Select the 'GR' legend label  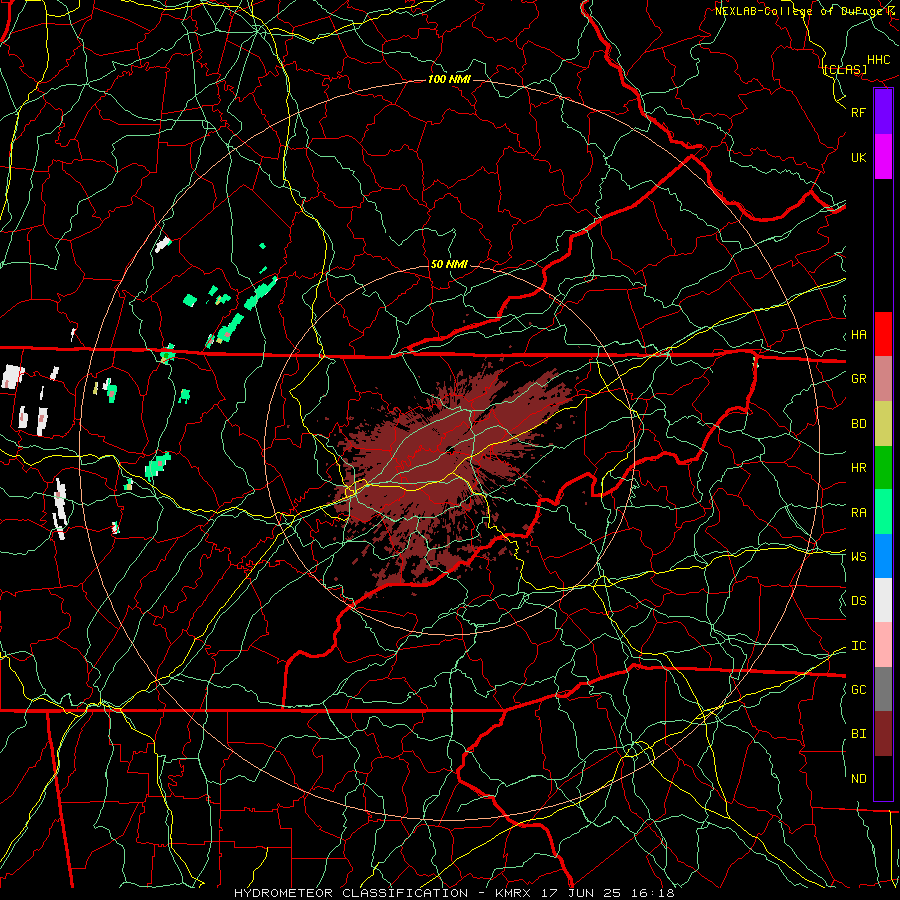[858, 379]
